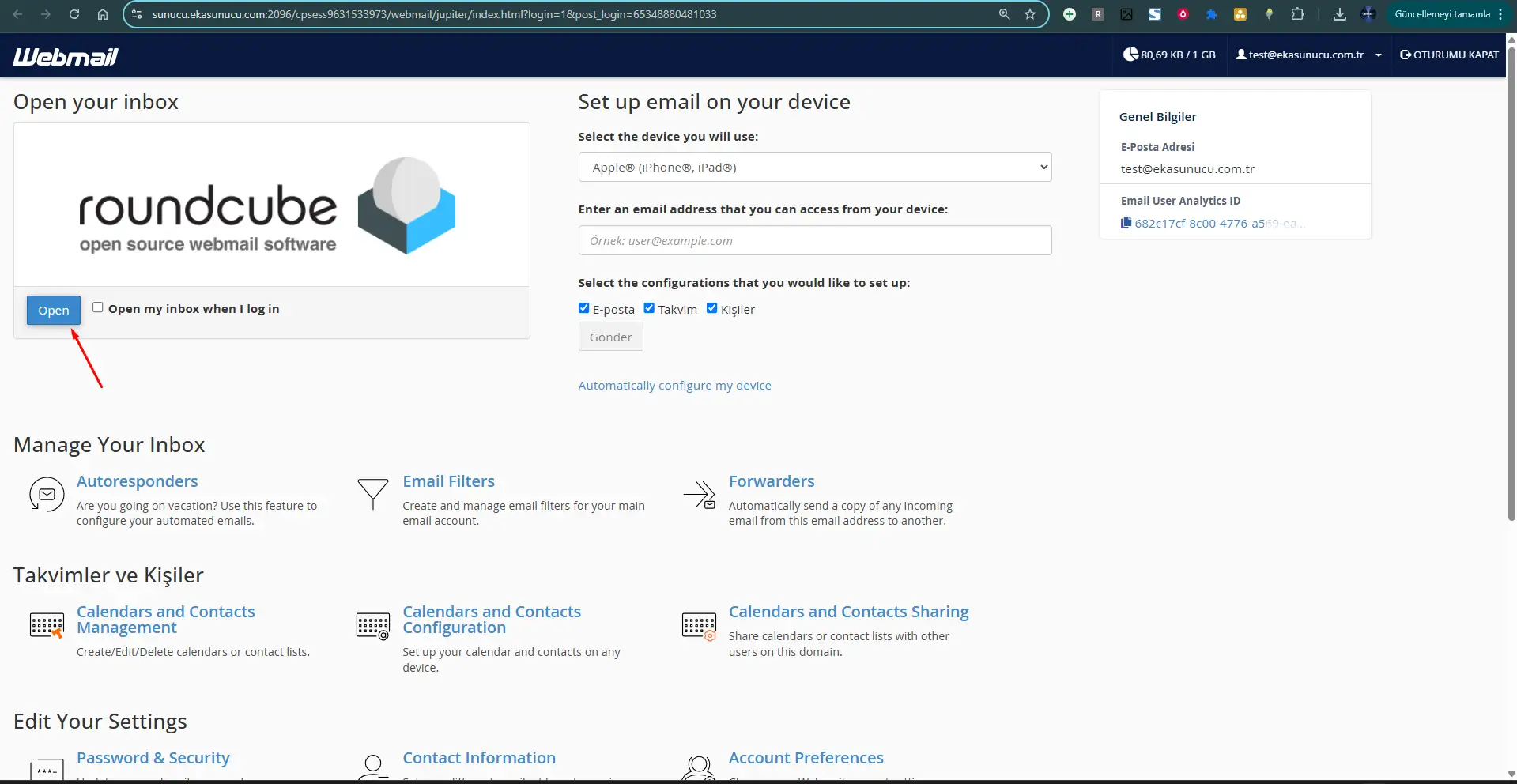Go to the browser home icon
Image resolution: width=1517 pixels, height=784 pixels.
103,14
